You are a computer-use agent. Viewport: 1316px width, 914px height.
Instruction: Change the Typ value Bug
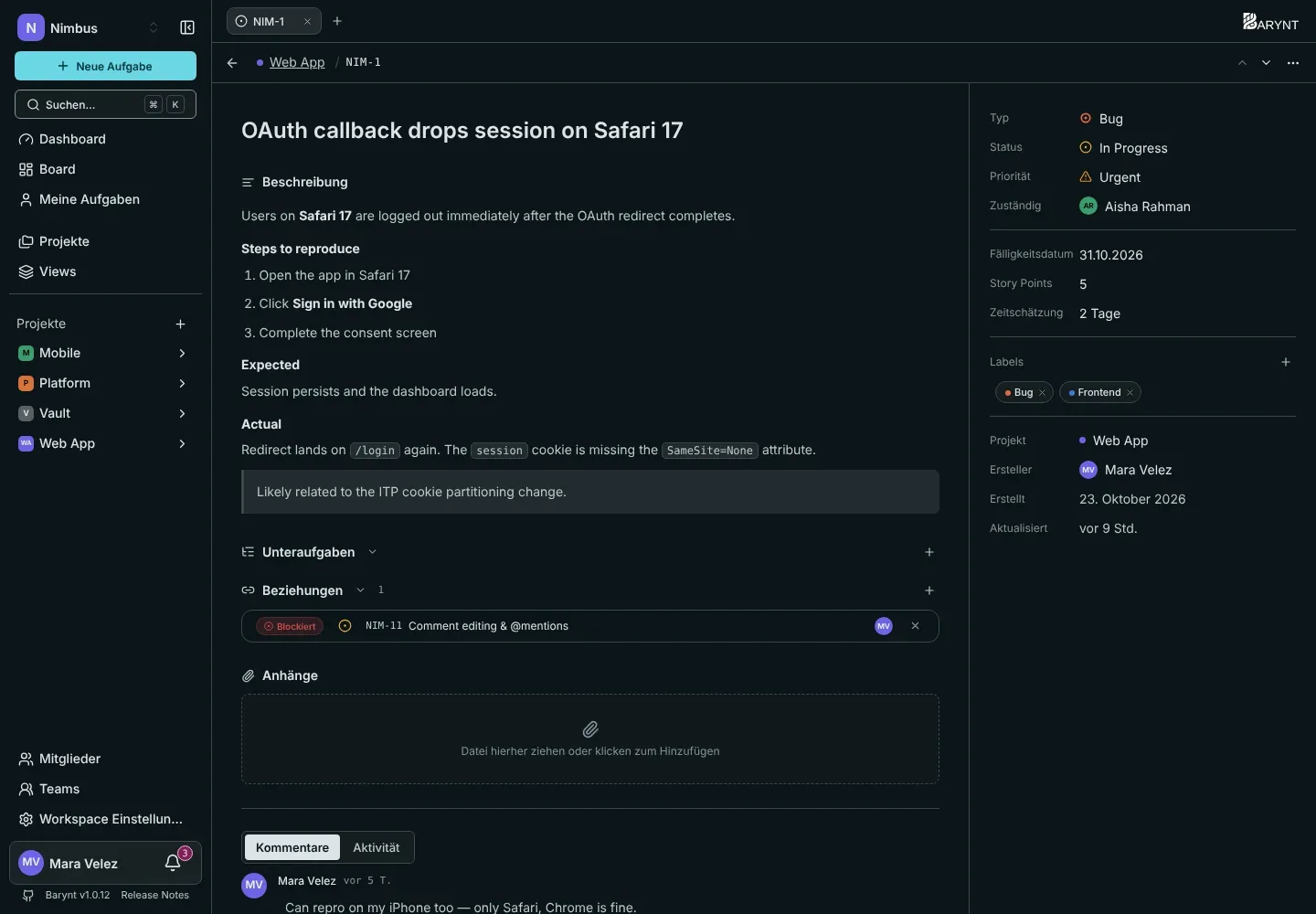1101,119
